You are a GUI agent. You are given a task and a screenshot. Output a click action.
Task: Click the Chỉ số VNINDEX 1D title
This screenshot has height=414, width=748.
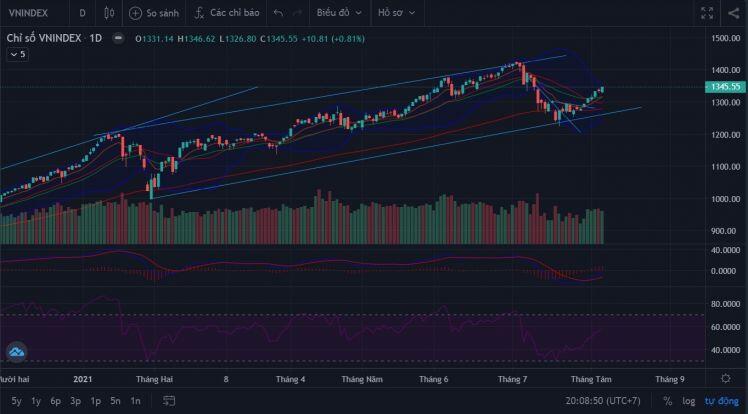54,38
